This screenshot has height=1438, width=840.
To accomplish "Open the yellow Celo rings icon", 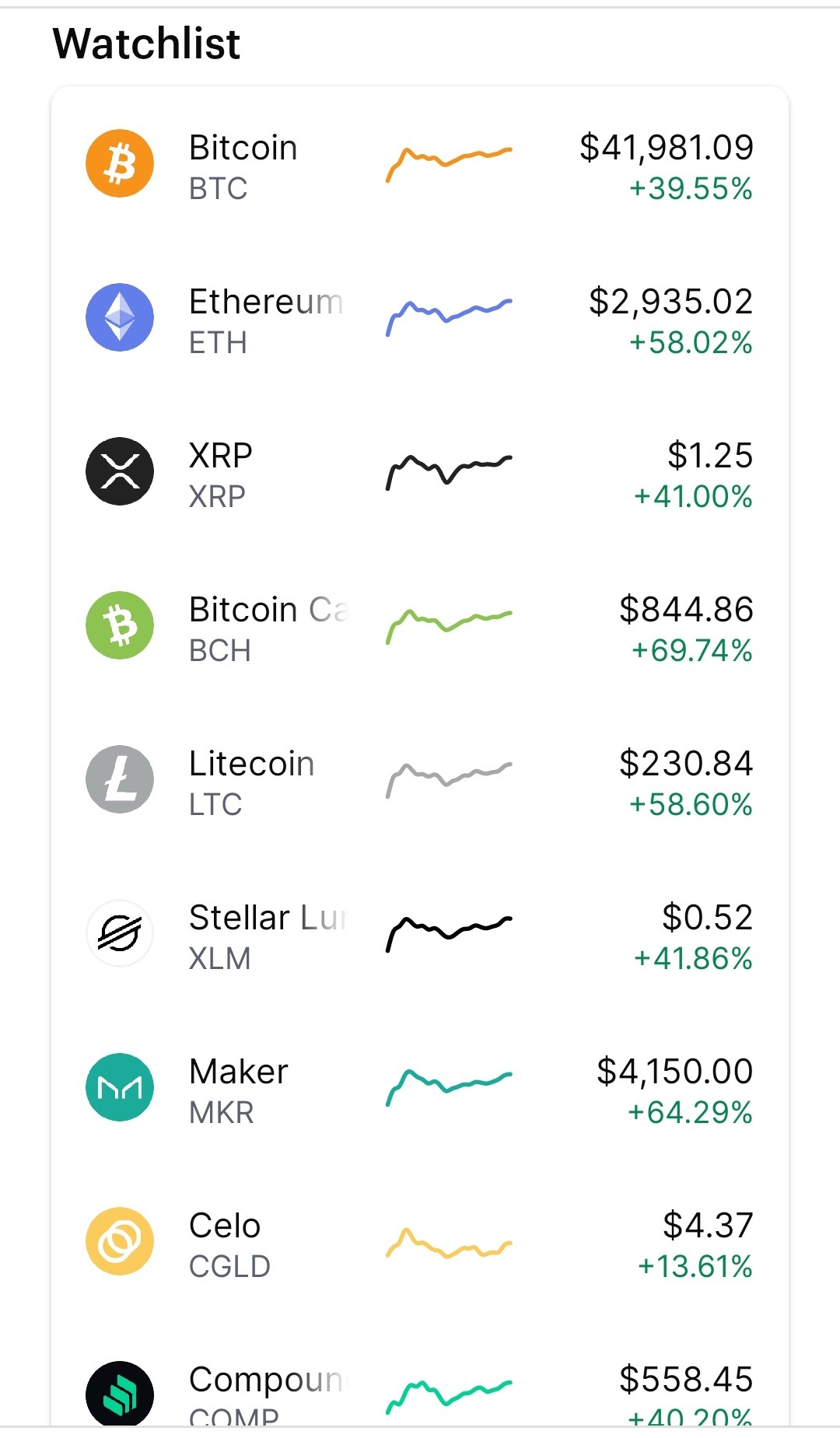I will point(120,1241).
